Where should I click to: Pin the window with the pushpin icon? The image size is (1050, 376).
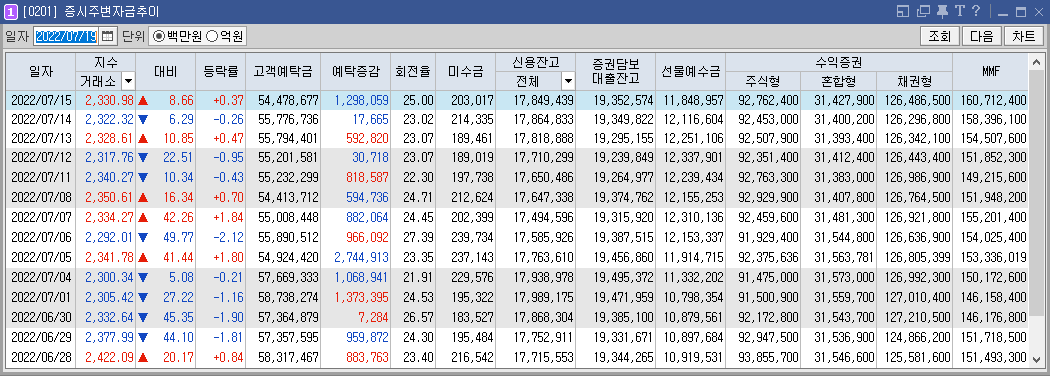pyautogui.click(x=942, y=11)
